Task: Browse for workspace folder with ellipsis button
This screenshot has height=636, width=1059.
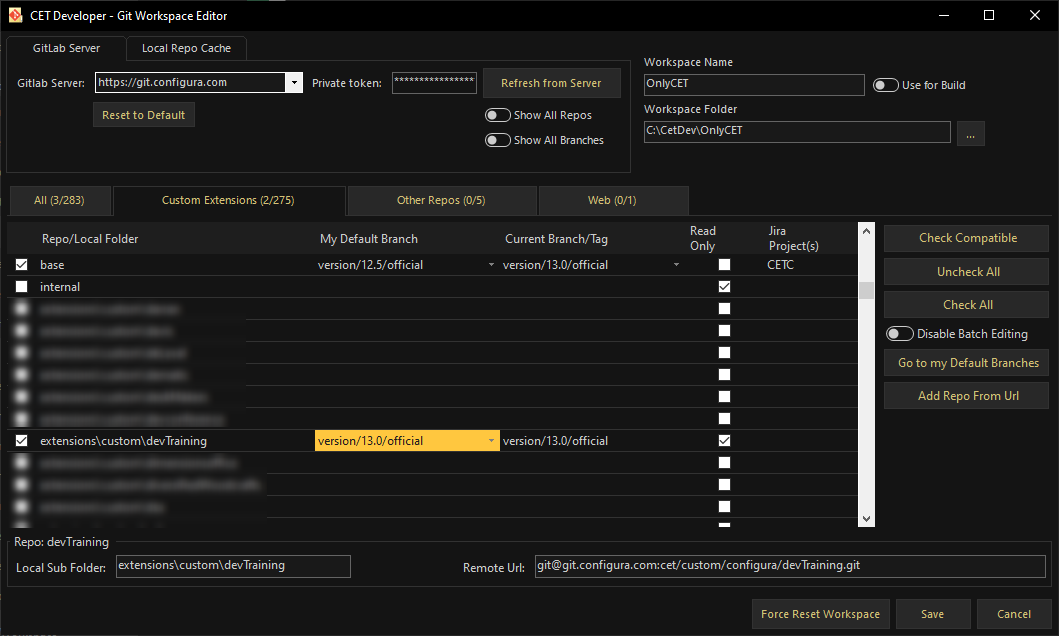Action: click(971, 134)
